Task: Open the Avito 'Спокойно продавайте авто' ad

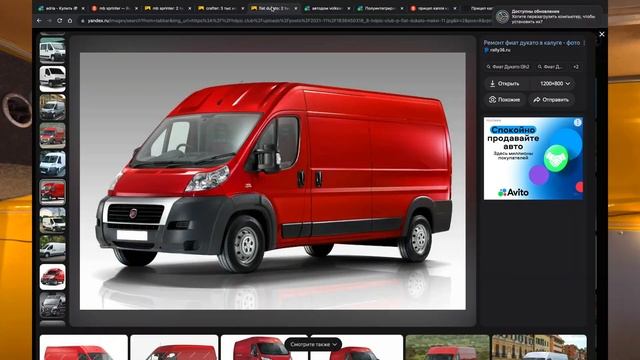Action: [533, 158]
